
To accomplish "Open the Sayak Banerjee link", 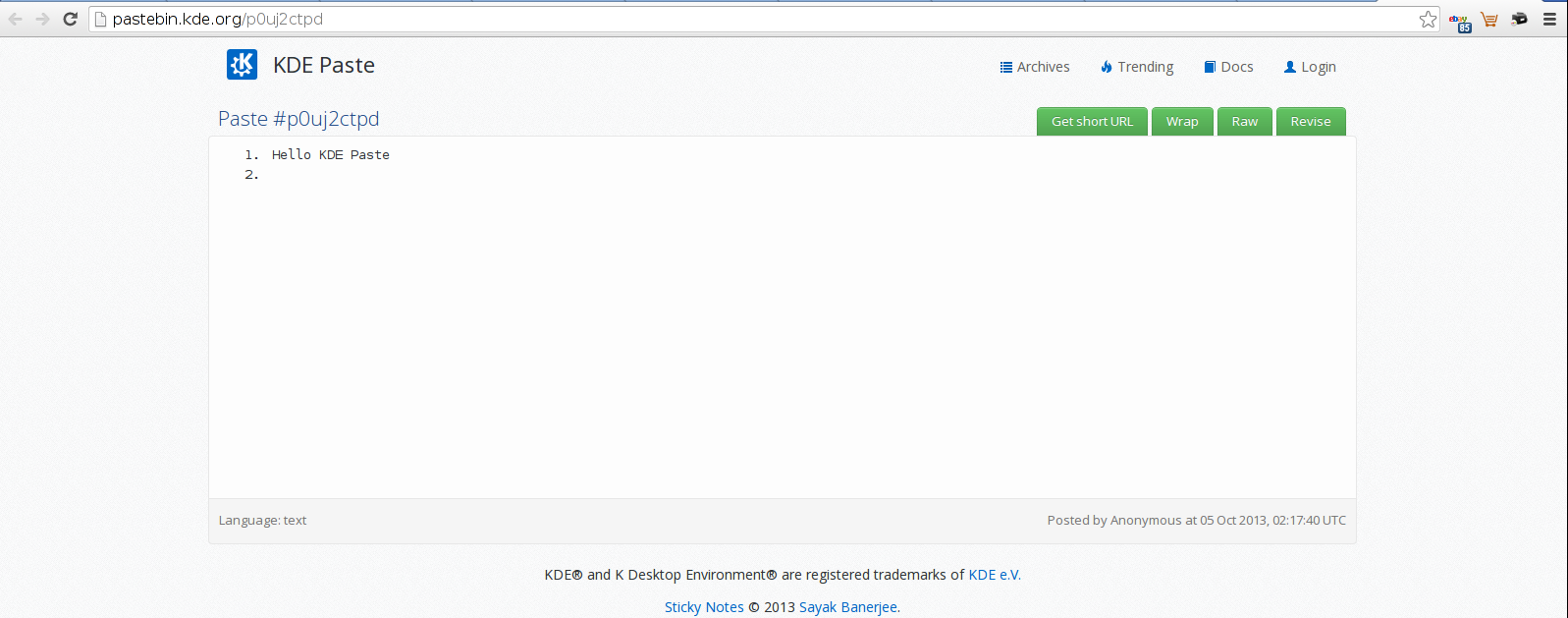I will tap(848, 607).
